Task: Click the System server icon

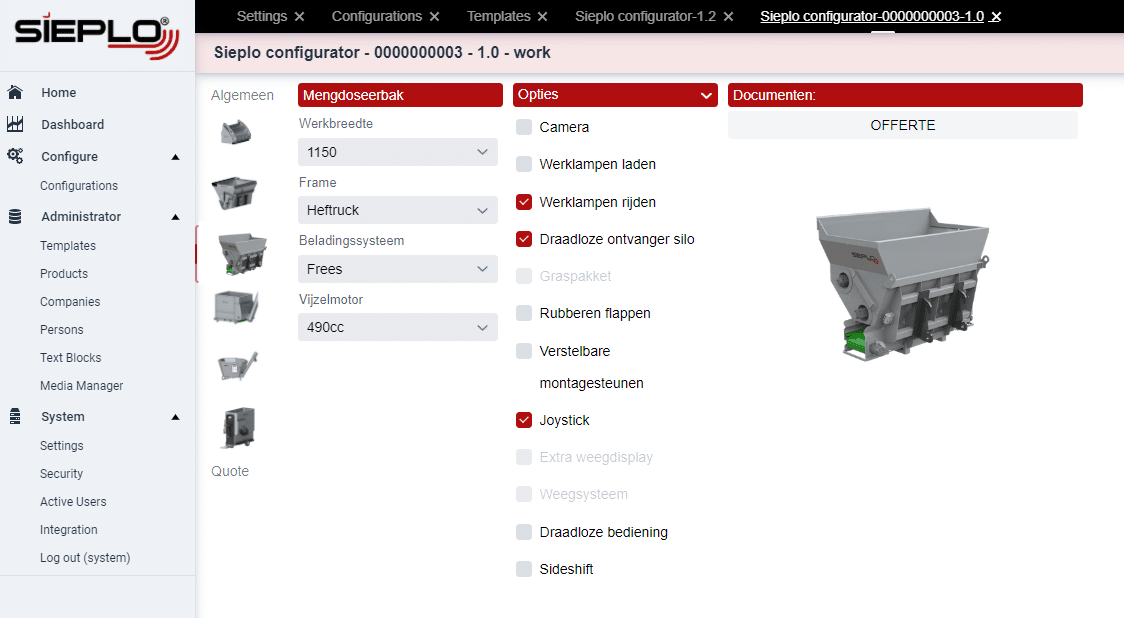Action: click(15, 417)
